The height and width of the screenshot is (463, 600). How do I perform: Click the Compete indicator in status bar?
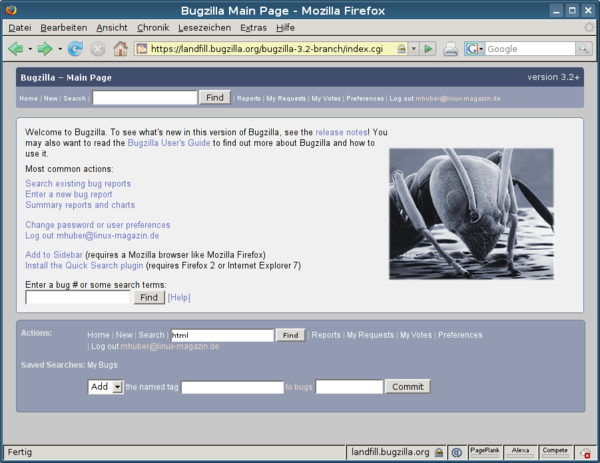pos(555,452)
